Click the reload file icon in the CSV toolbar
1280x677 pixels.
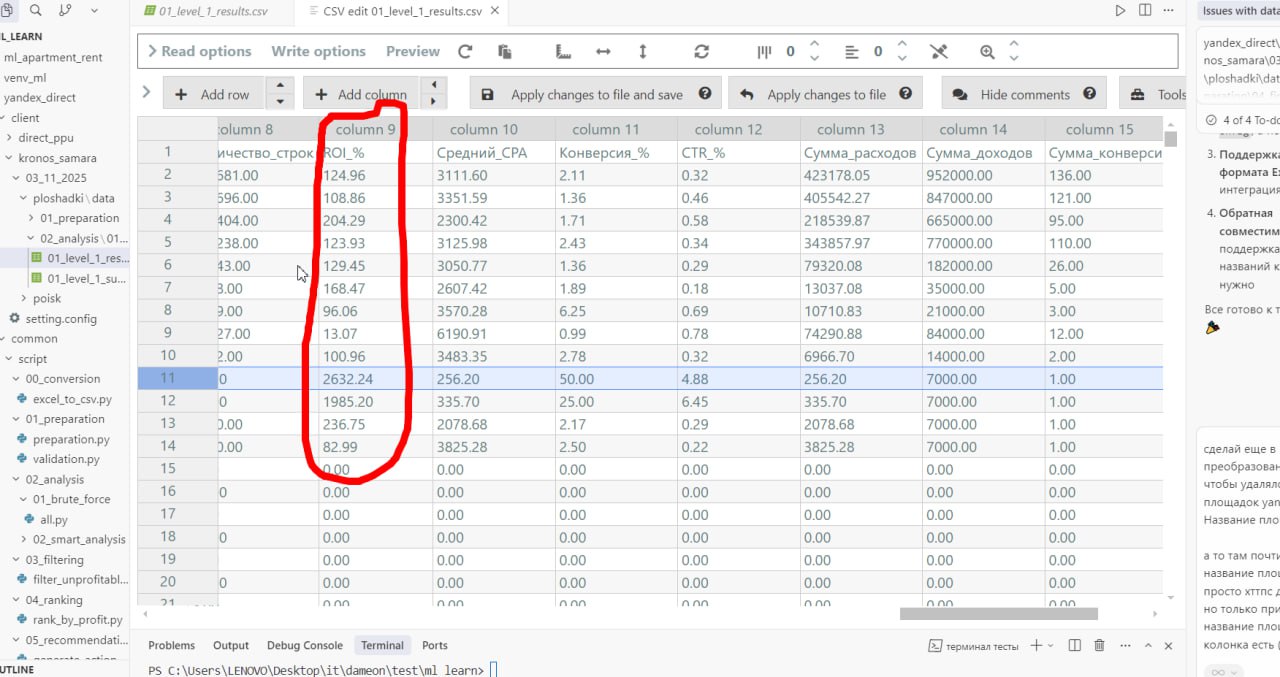click(465, 52)
